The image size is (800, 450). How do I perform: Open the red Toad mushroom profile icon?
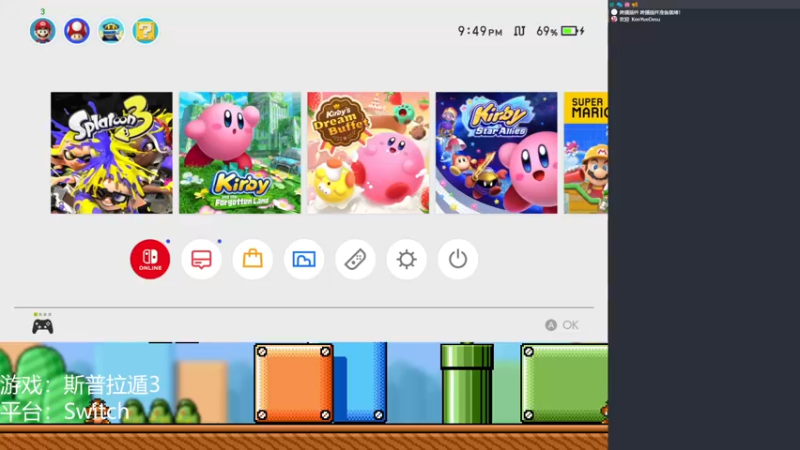77,31
